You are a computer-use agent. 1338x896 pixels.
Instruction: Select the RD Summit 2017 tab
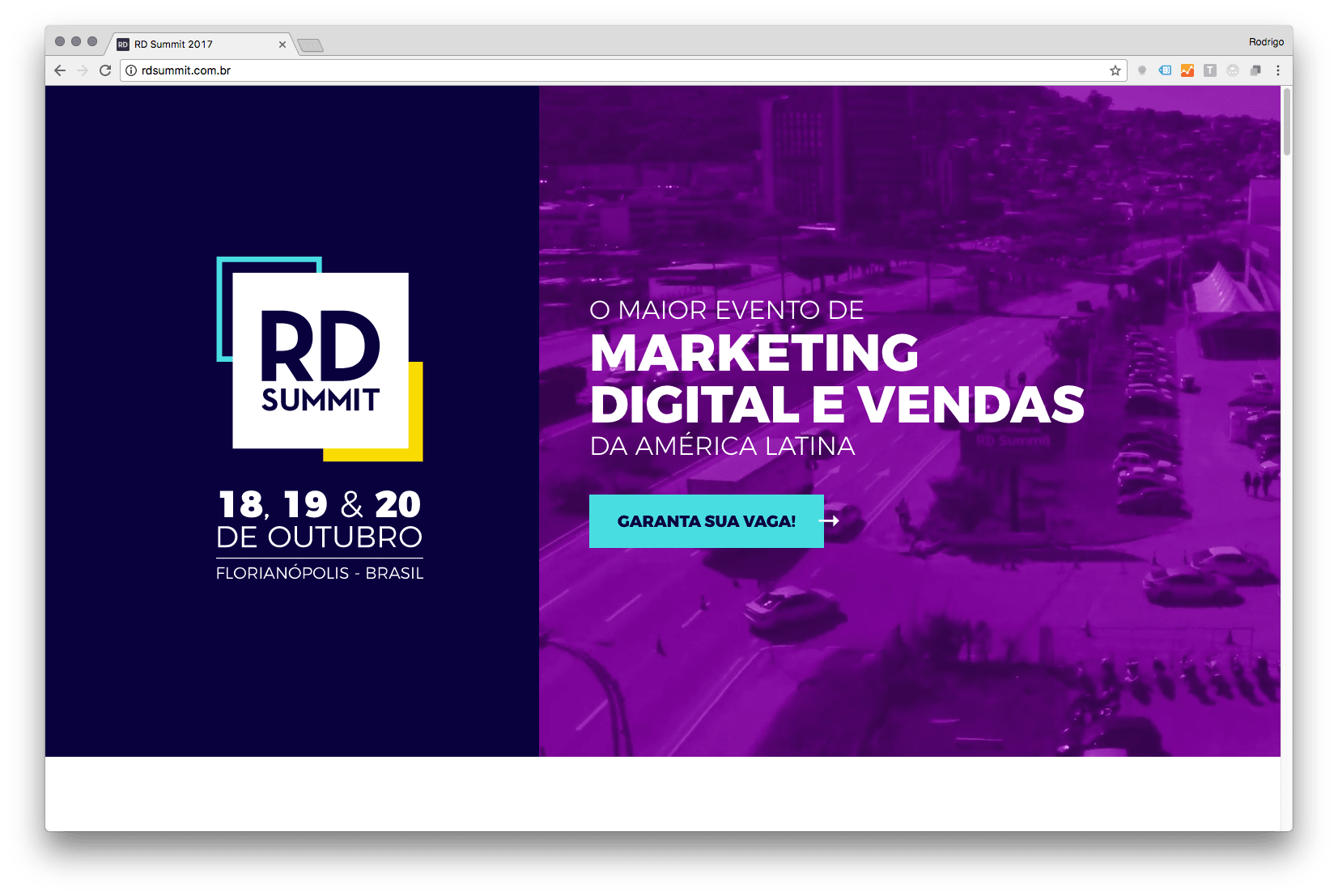pyautogui.click(x=200, y=45)
